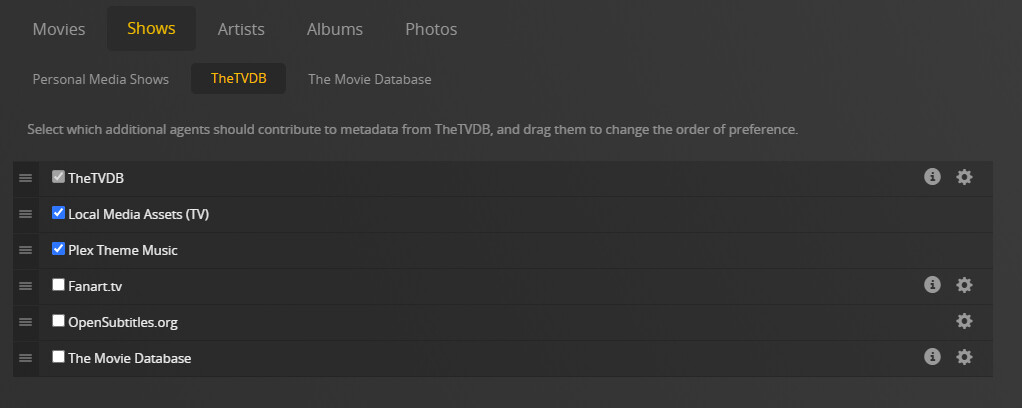This screenshot has height=408, width=1022.
Task: Show info for Fanart.tv agent
Action: pos(932,285)
